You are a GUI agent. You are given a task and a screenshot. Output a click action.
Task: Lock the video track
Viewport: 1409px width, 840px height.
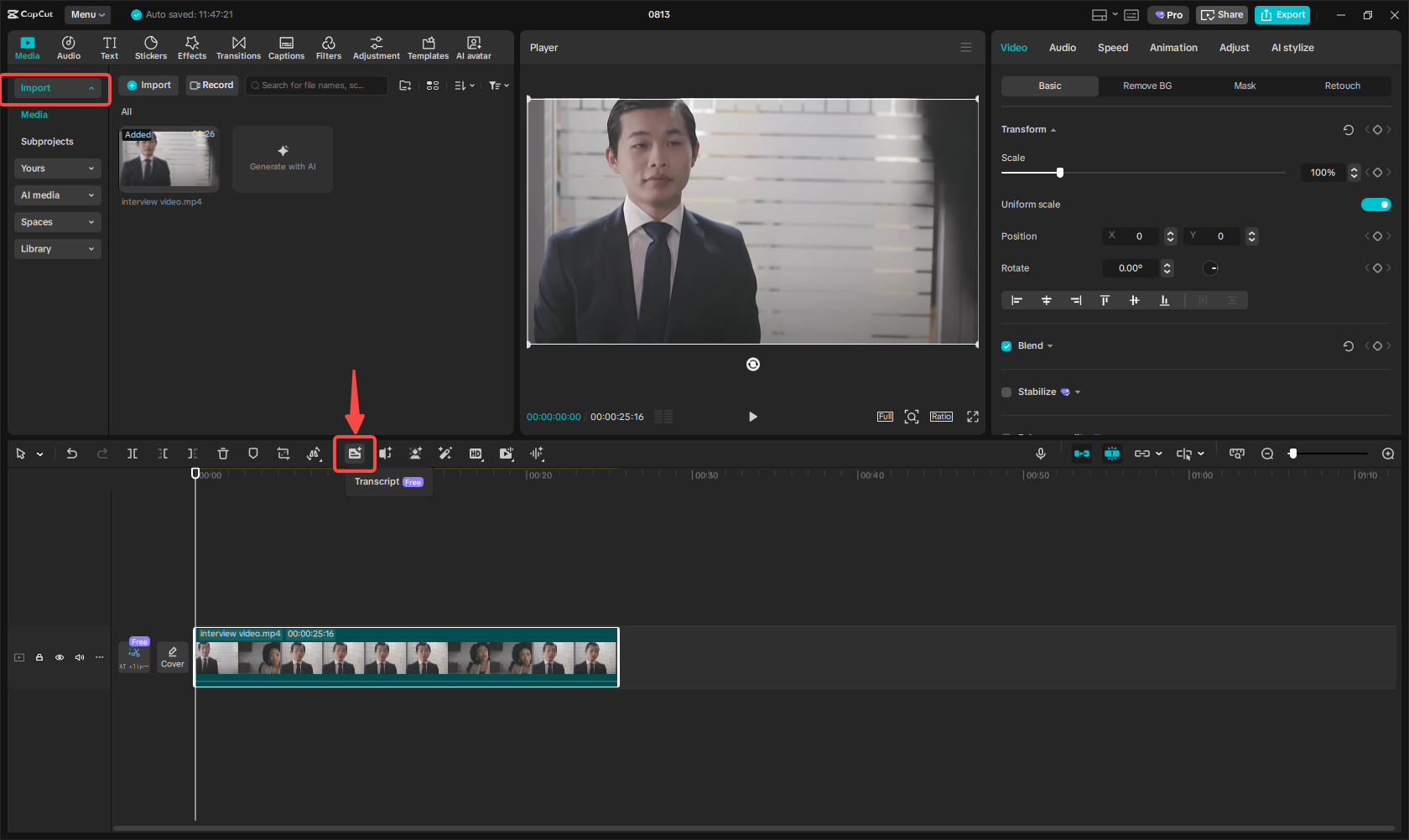39,657
